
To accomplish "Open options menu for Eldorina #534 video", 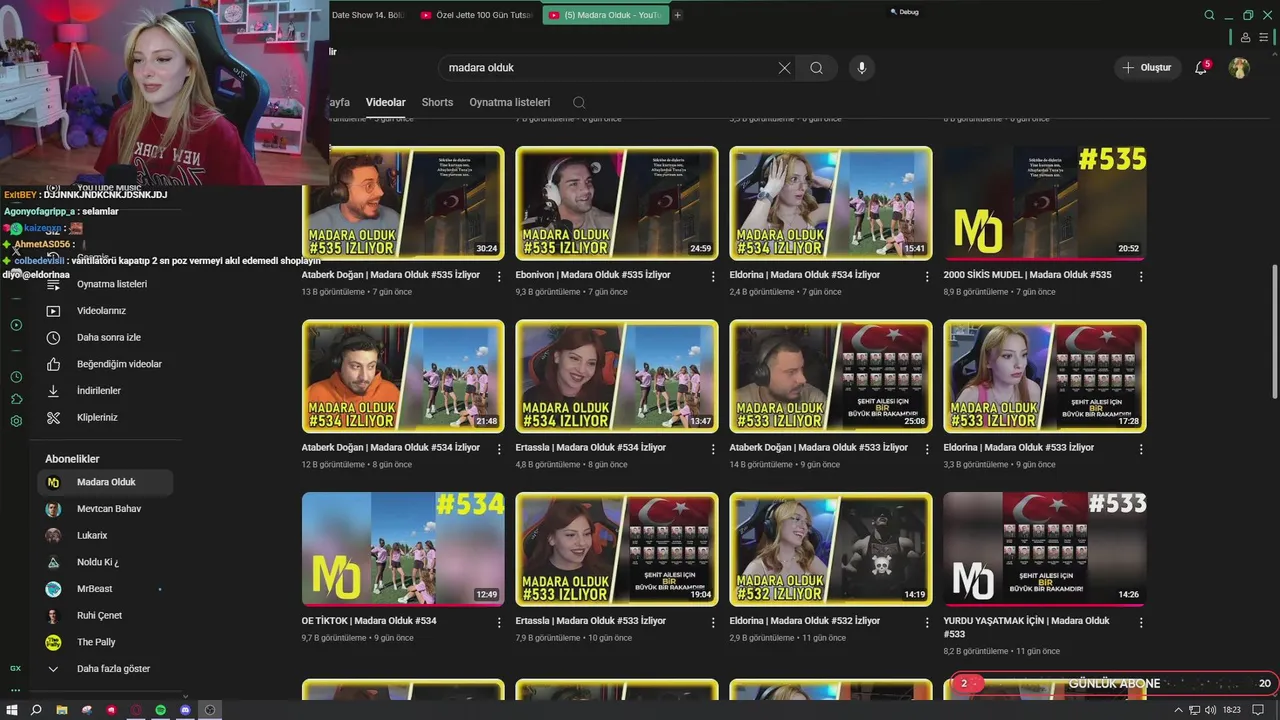I will click(x=927, y=277).
